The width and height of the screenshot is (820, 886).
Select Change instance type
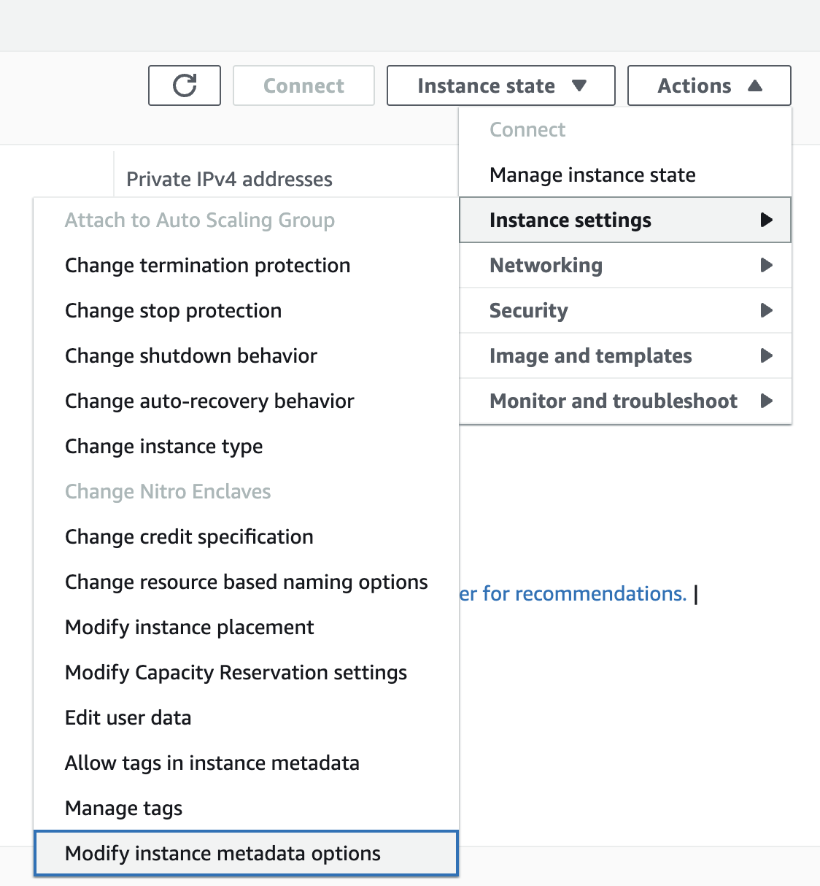click(x=166, y=446)
